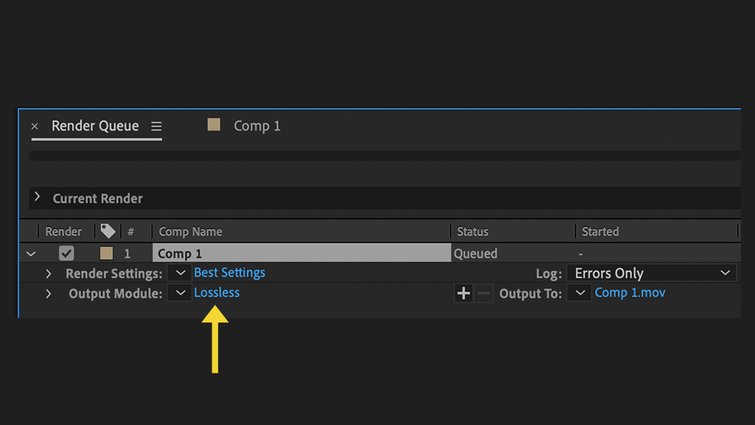Click the Comp 1 row label color swatch
The height and width of the screenshot is (425, 755).
click(106, 254)
